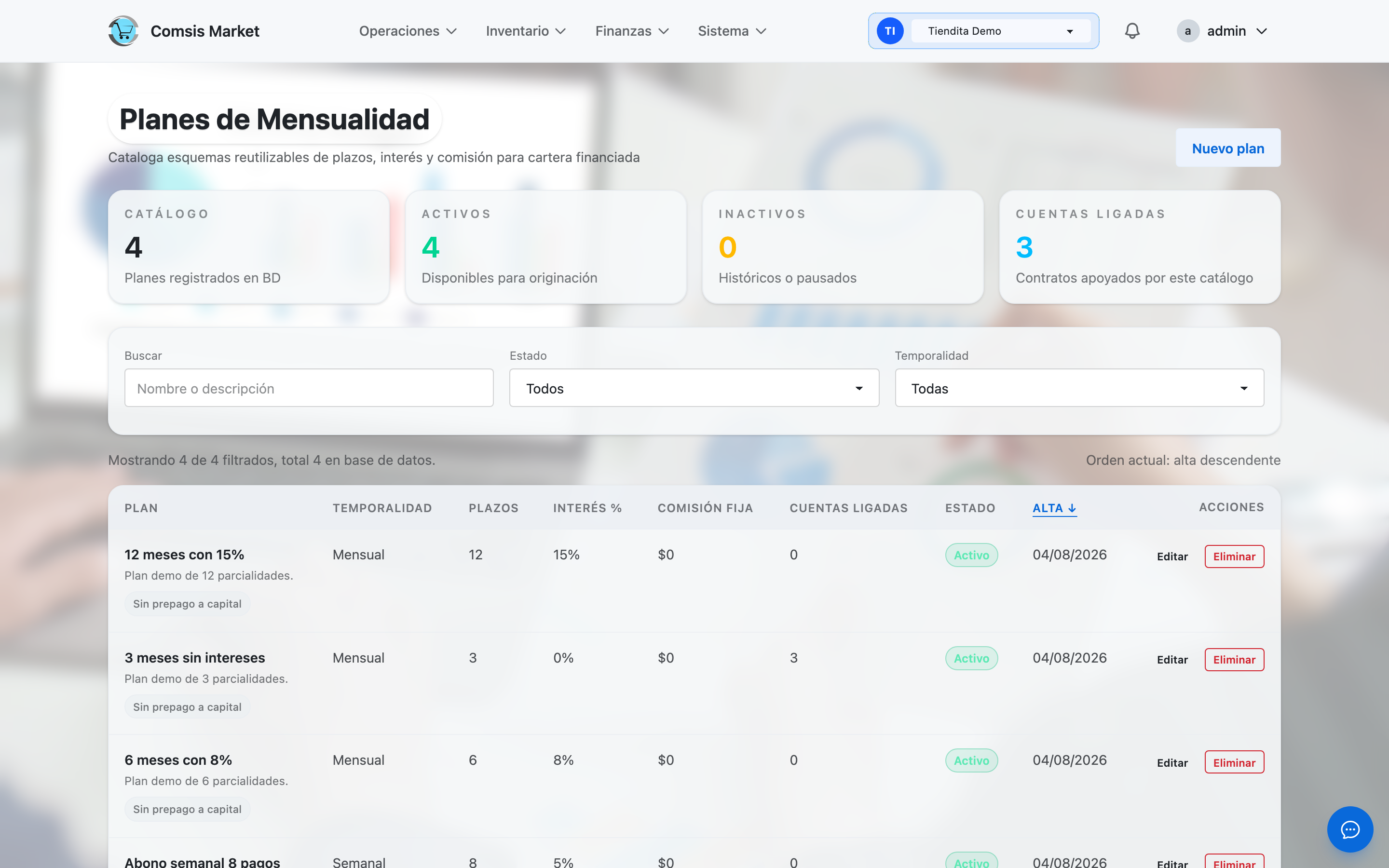Open the Operaciones menu

pos(408,31)
